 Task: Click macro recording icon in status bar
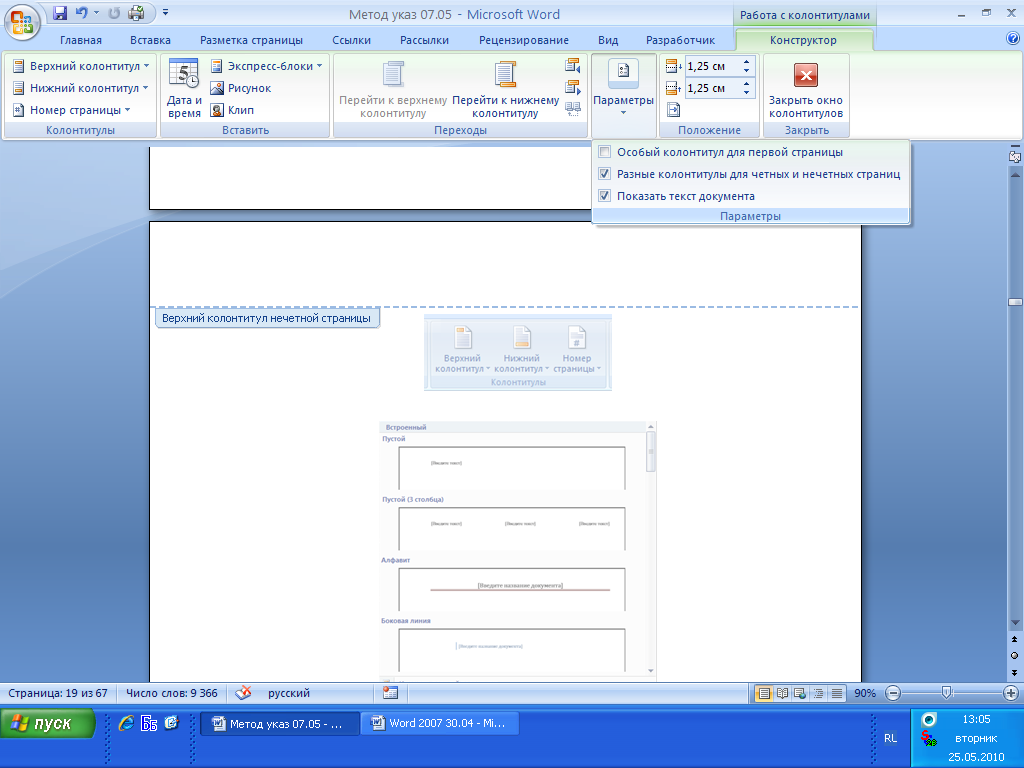391,693
